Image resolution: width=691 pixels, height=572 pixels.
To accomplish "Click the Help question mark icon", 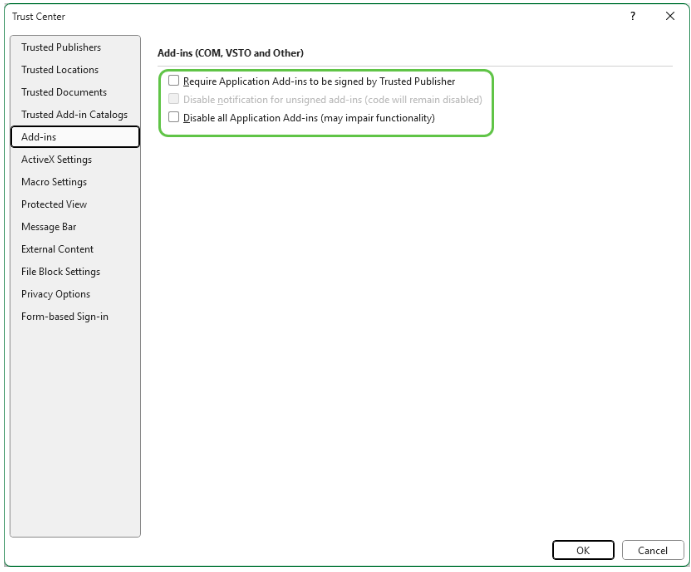I will click(633, 16).
